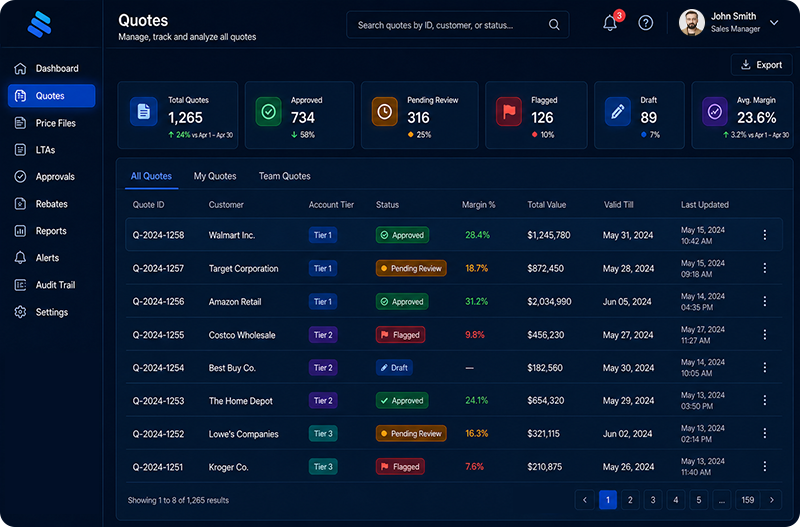Click the search magnifier icon
This screenshot has width=800, height=527.
coord(554,24)
